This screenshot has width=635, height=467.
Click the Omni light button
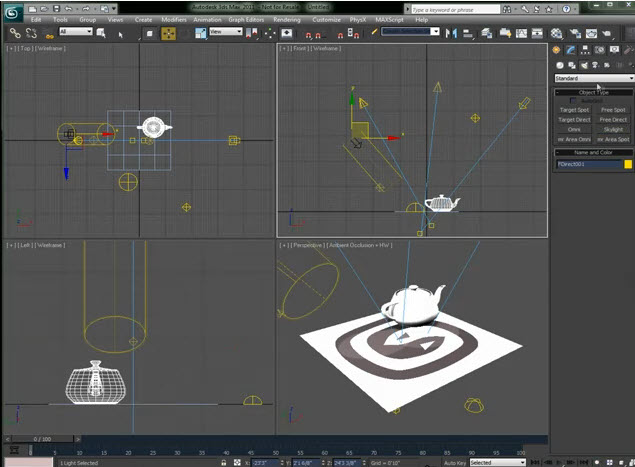pos(574,129)
